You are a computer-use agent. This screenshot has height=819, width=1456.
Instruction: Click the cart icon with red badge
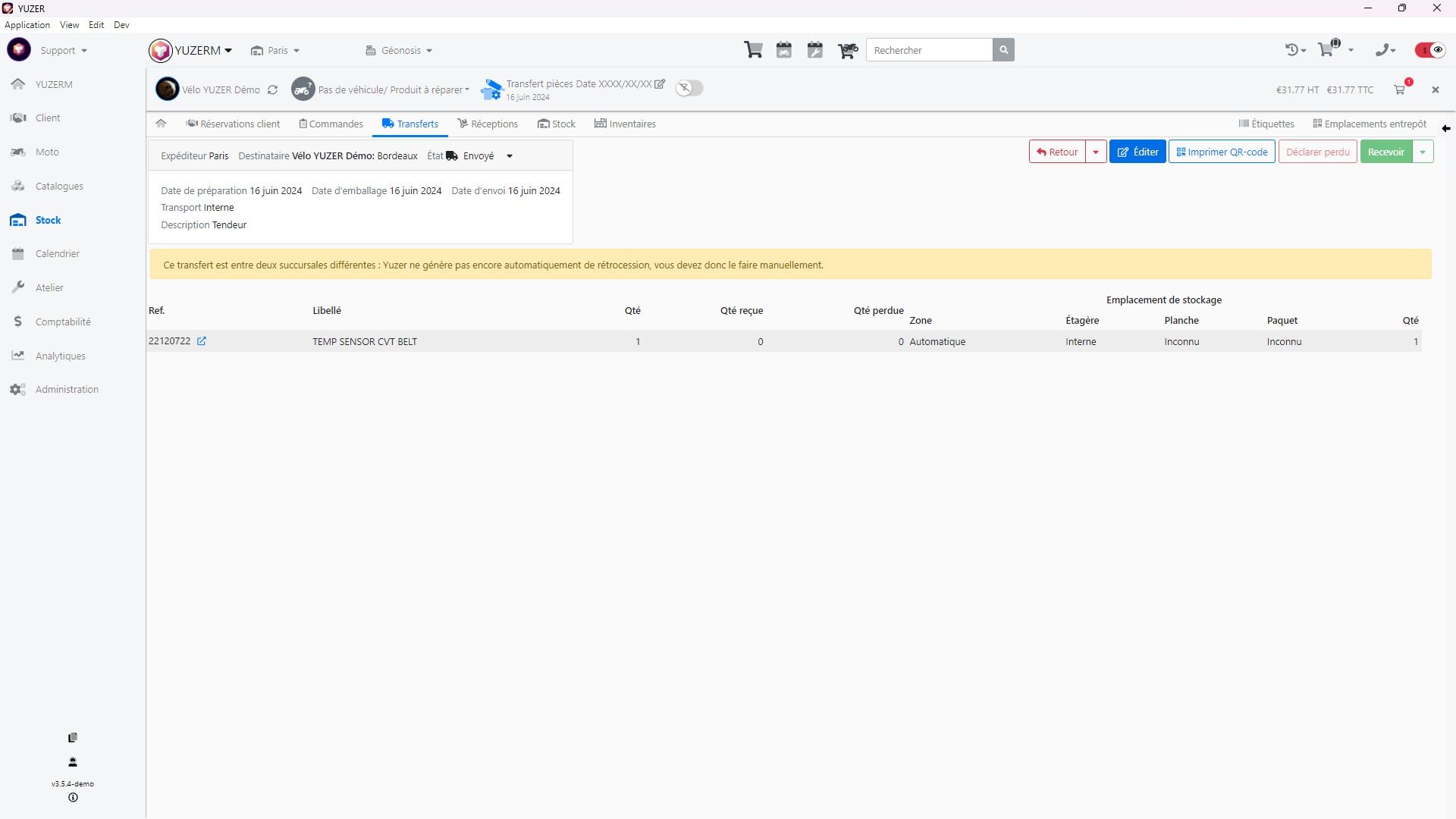point(1400,89)
